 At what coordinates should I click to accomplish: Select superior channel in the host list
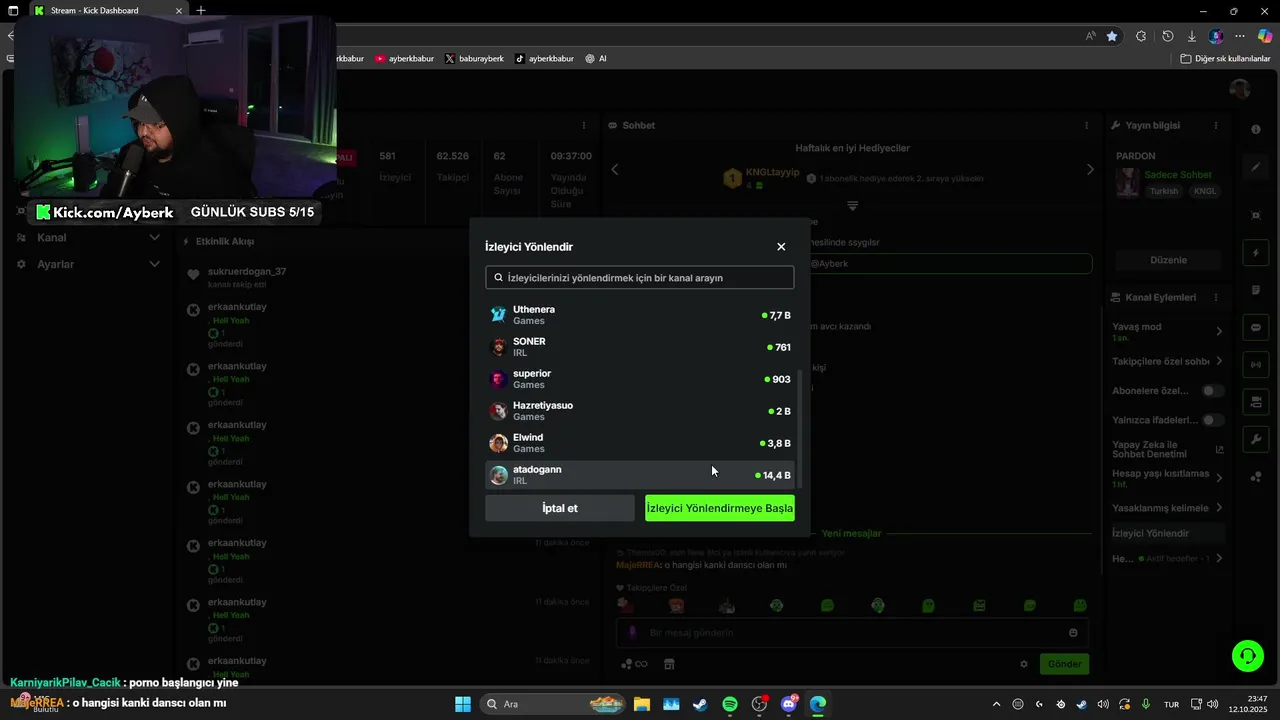pyautogui.click(x=640, y=379)
